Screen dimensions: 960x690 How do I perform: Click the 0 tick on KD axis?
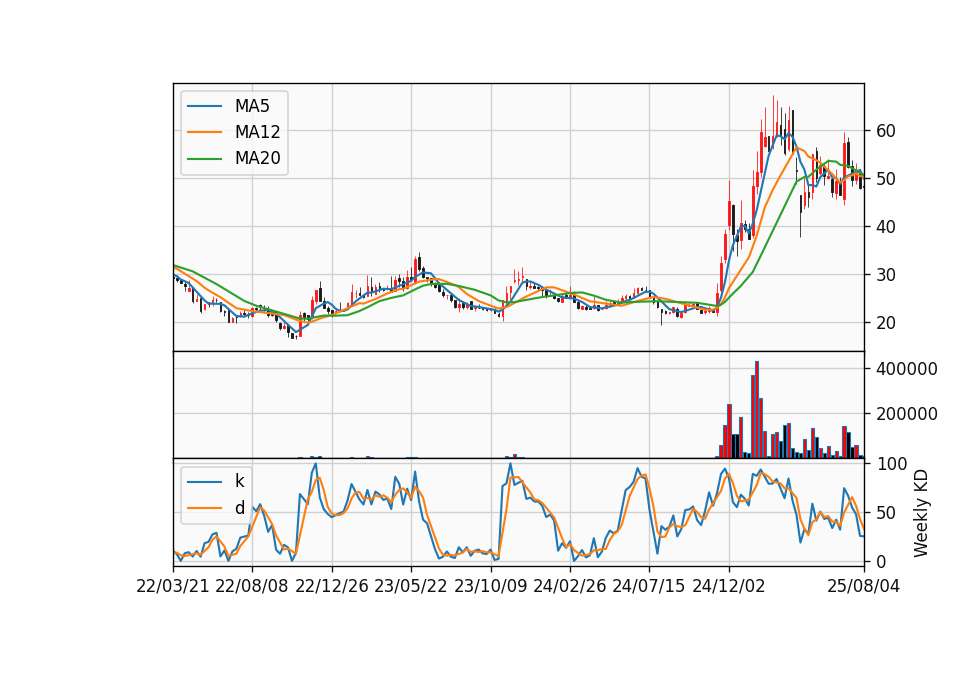[x=880, y=561]
